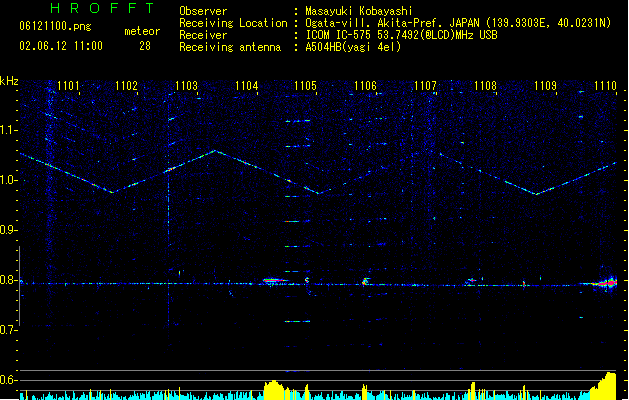Click the meteor count 28
This screenshot has width=629, height=400.
tap(145, 46)
